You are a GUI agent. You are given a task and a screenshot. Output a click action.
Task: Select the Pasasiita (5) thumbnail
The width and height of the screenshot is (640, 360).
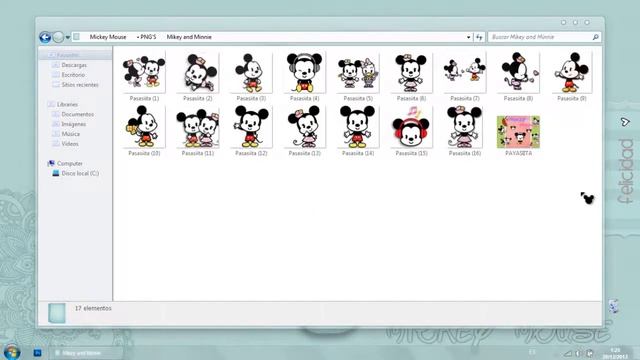358,72
